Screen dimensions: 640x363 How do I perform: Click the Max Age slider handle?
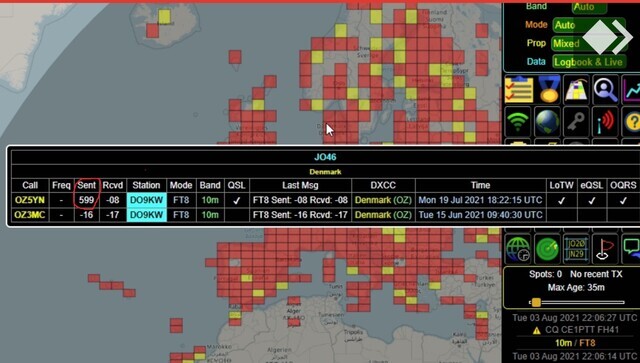tap(536, 303)
